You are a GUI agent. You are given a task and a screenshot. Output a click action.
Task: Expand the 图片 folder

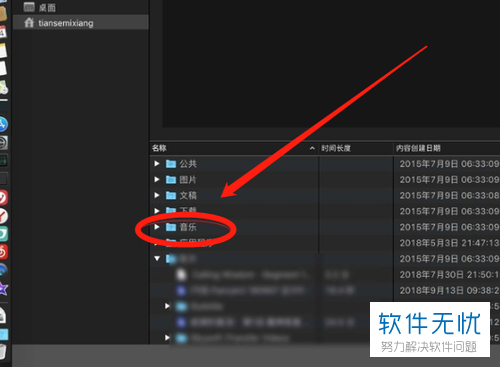point(157,179)
